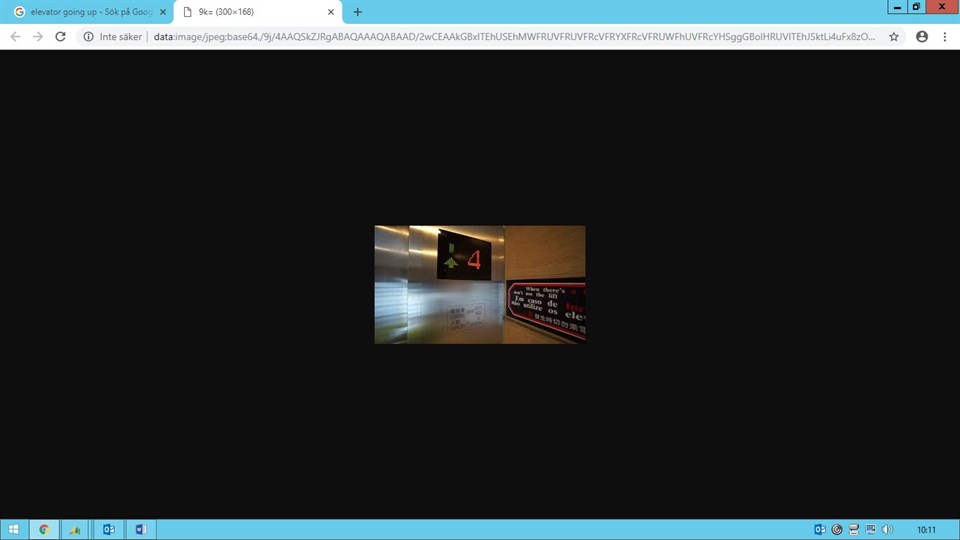The width and height of the screenshot is (960, 540).
Task: Open a new tab with the plus button
Action: coord(357,12)
